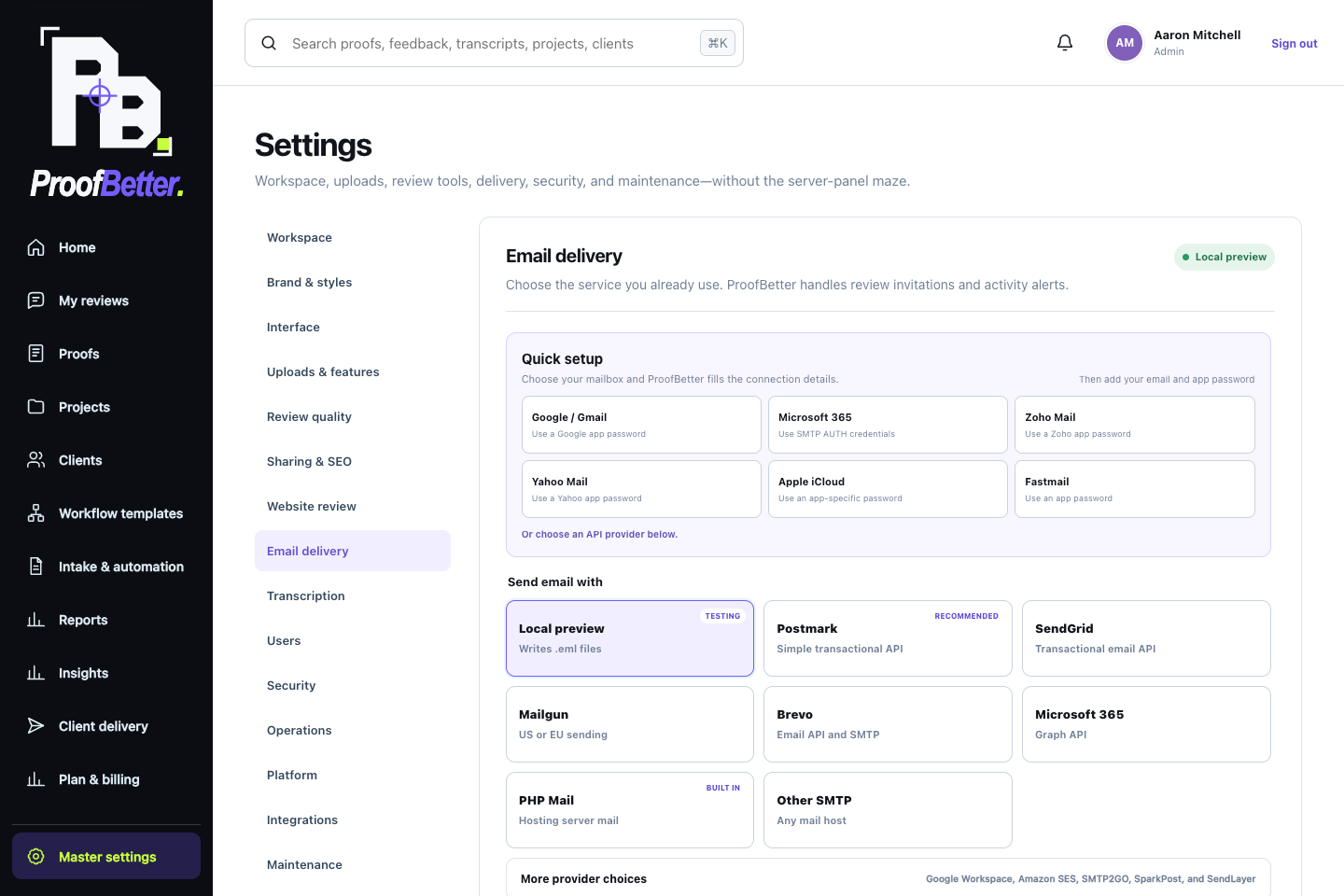The width and height of the screenshot is (1344, 896).
Task: Click the AM user avatar
Action: coord(1125,43)
